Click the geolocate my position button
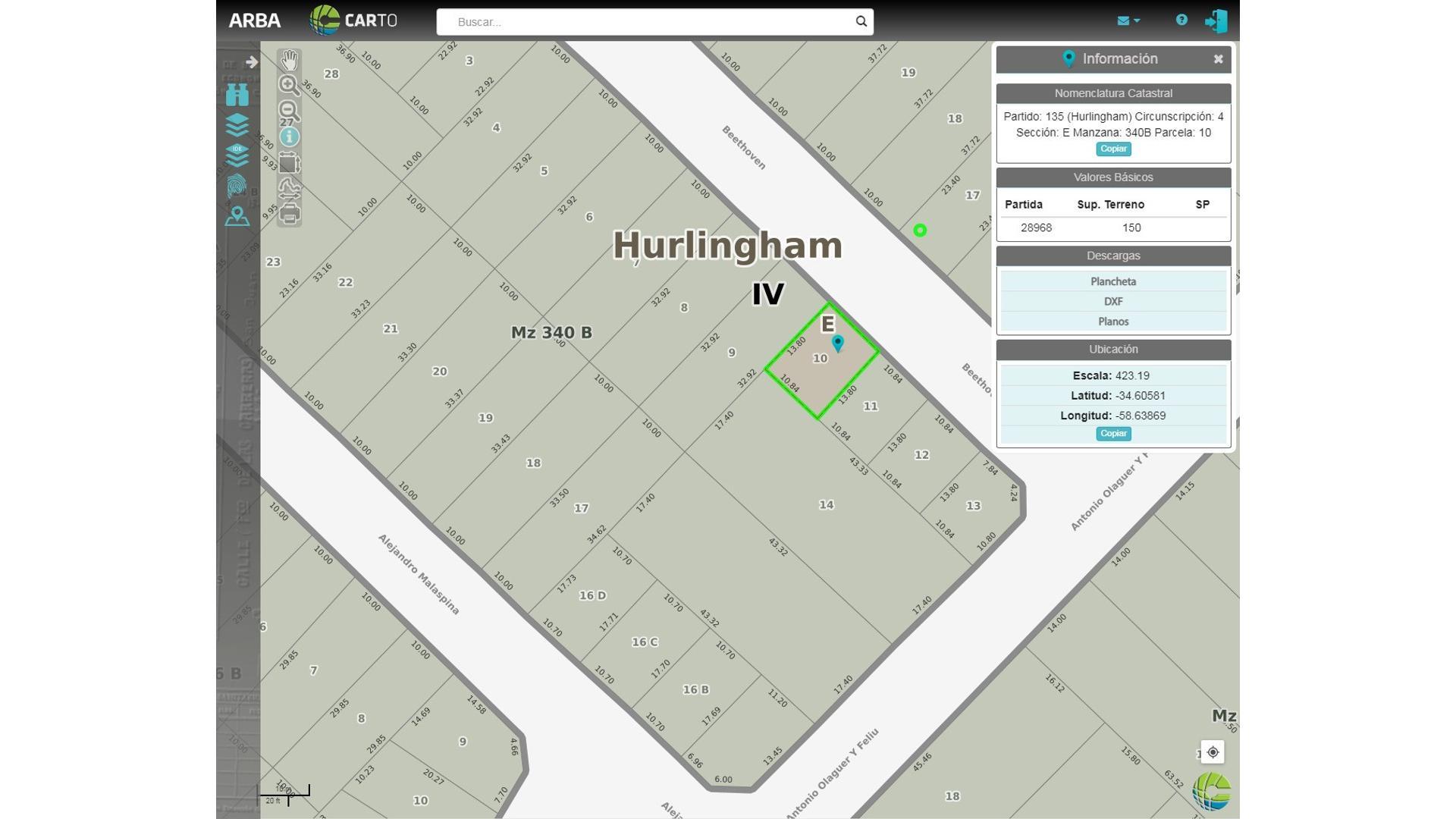 coord(1213,752)
